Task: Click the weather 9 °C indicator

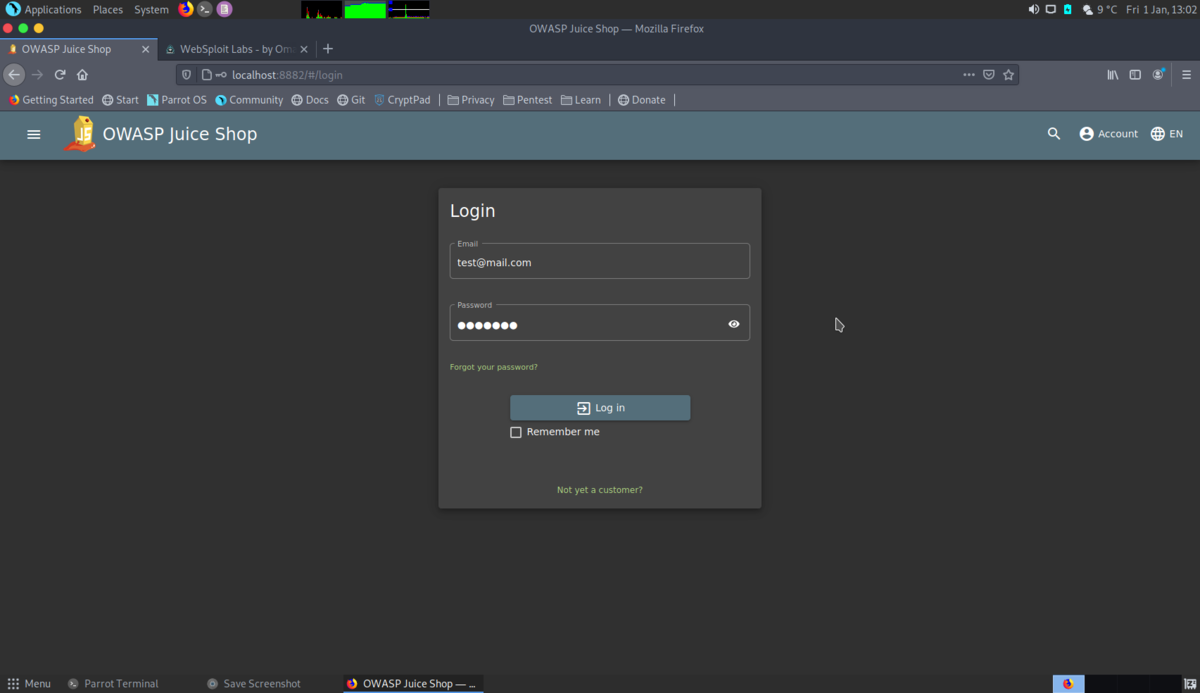Action: pos(1100,9)
